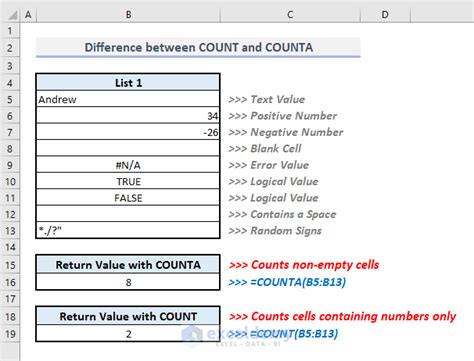Click 'Return Value with COUNTA' header
The height and width of the screenshot is (361, 474).
[x=128, y=265]
